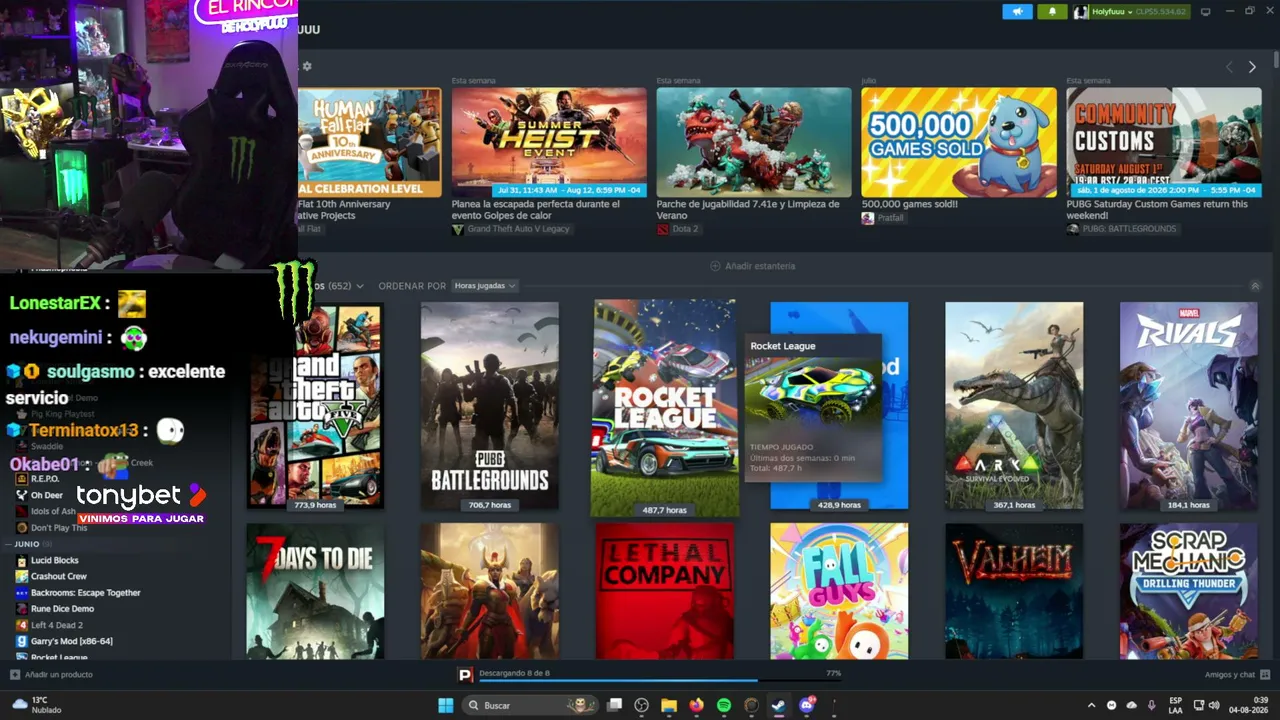Open the Summer Heist Event news card
The width and height of the screenshot is (1280, 720).
(549, 142)
